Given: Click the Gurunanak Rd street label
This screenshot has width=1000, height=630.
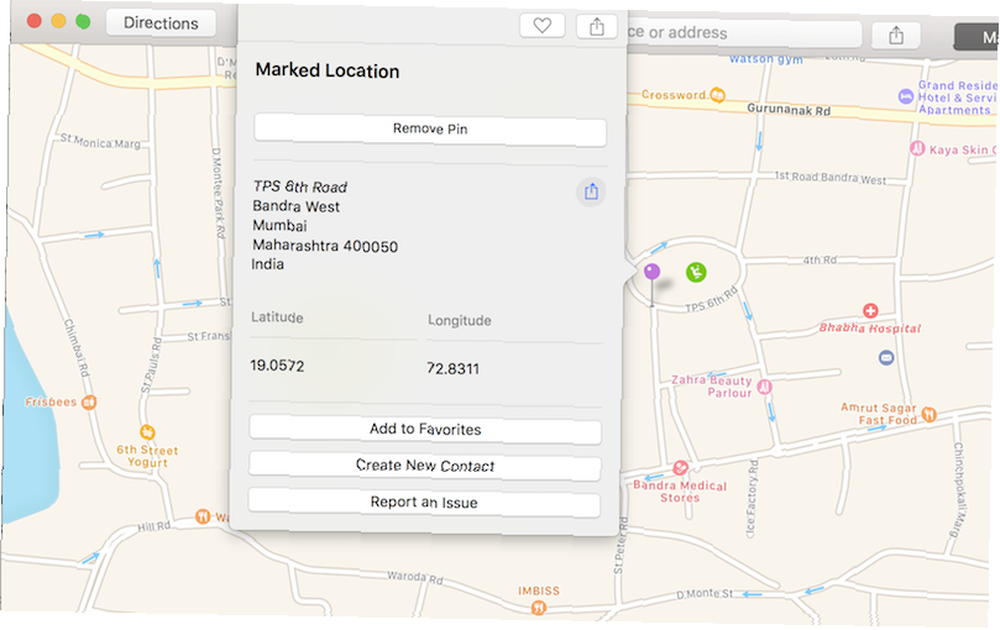Looking at the screenshot, I should pyautogui.click(x=789, y=110).
